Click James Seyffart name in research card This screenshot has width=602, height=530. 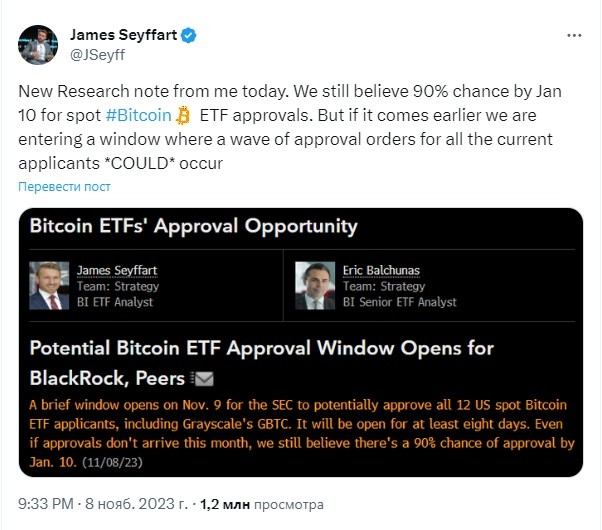pyautogui.click(x=117, y=270)
